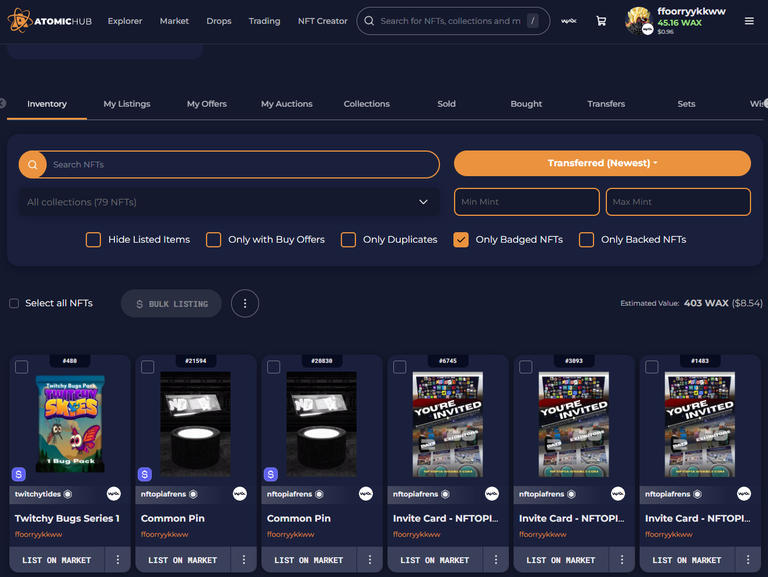This screenshot has width=768, height=577.
Task: Click verified badge next to twitchytides
Action: (x=68, y=494)
